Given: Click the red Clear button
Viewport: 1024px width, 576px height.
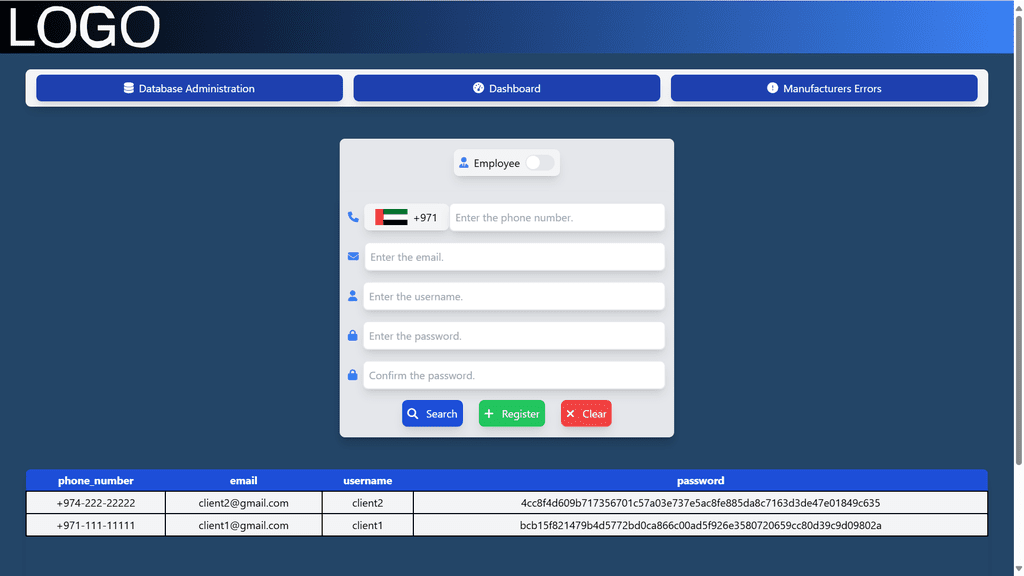Looking at the screenshot, I should 586,413.
